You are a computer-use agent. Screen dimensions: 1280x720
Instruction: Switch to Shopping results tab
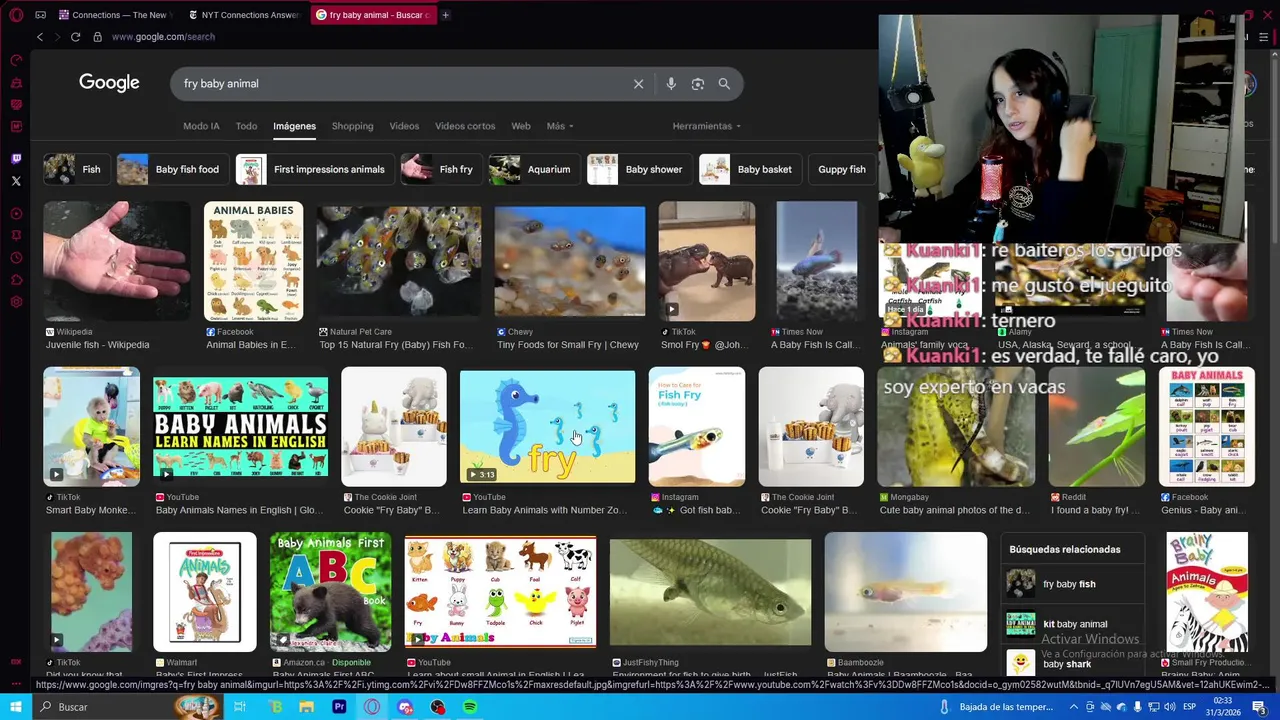(x=352, y=126)
